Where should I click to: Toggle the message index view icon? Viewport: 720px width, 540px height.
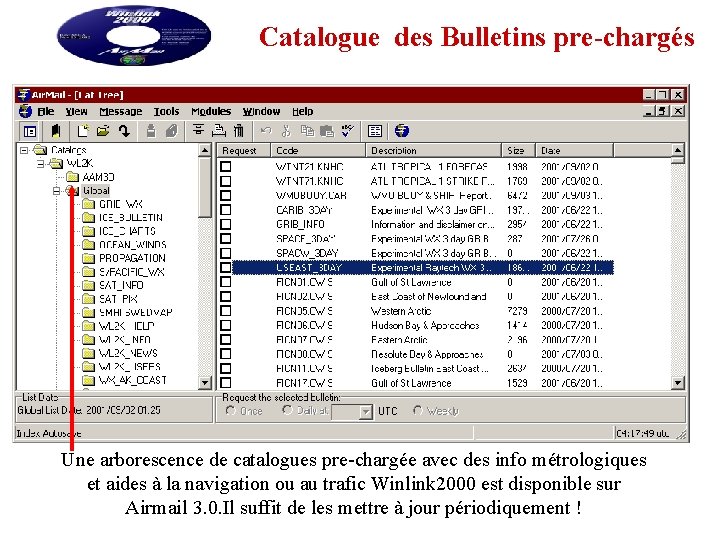pyautogui.click(x=30, y=132)
